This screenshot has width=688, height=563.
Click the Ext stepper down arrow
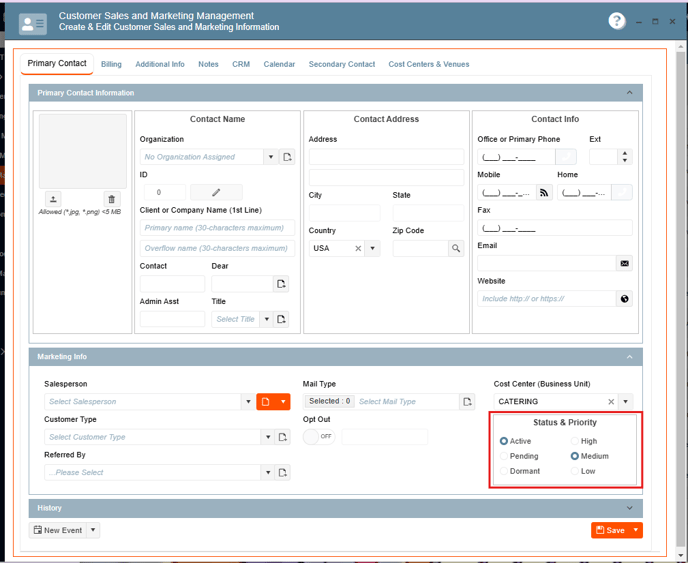pyautogui.click(x=625, y=161)
